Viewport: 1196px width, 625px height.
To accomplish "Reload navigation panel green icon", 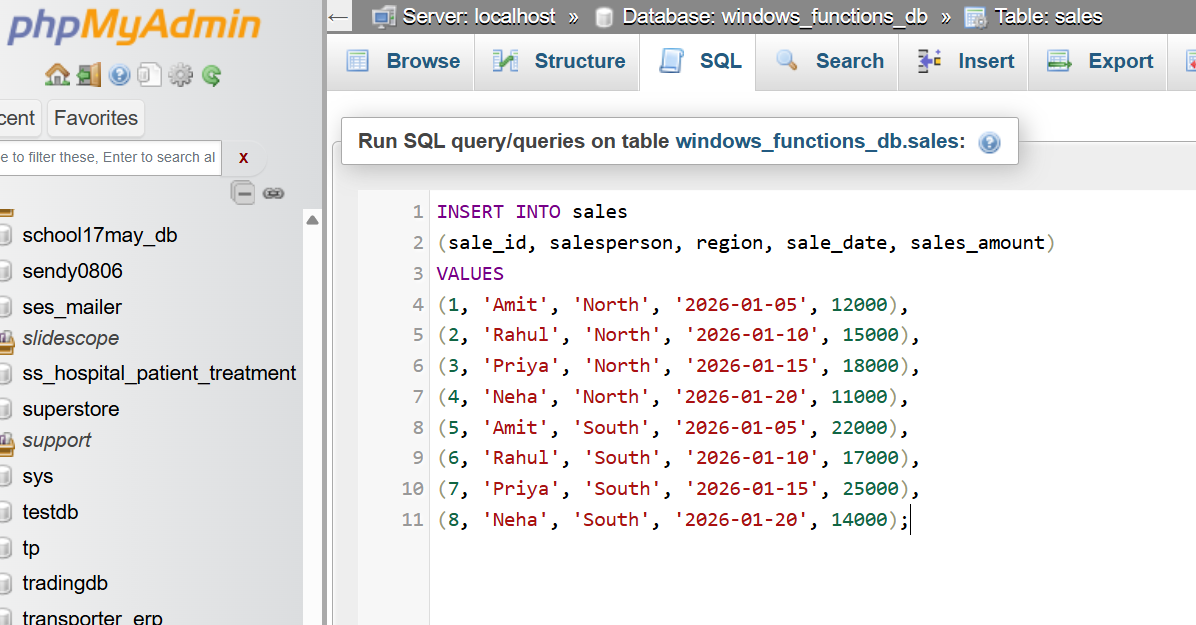I will tap(212, 75).
